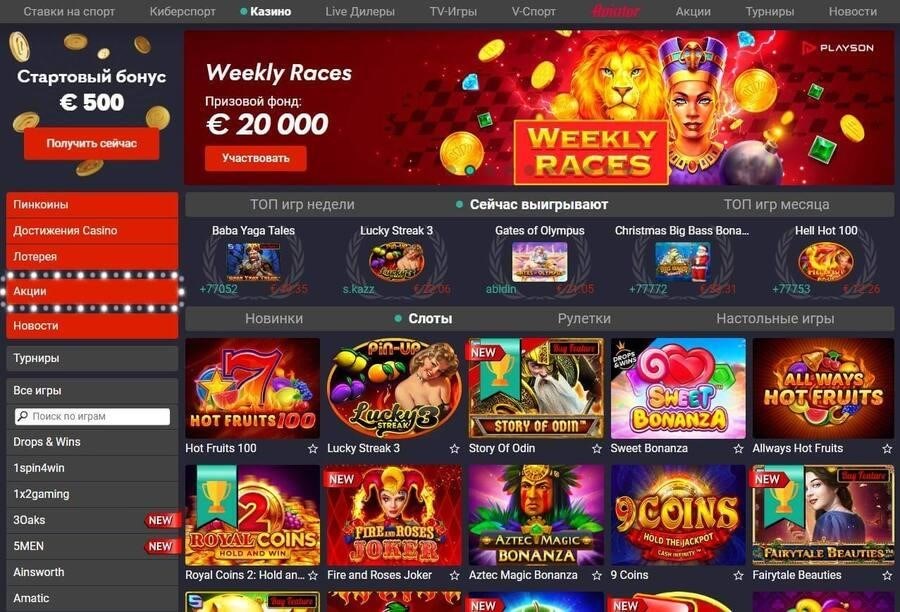Viewport: 900px width, 612px height.
Task: Favorite Aztec Magic Bonanza star toggle
Action: tap(596, 575)
